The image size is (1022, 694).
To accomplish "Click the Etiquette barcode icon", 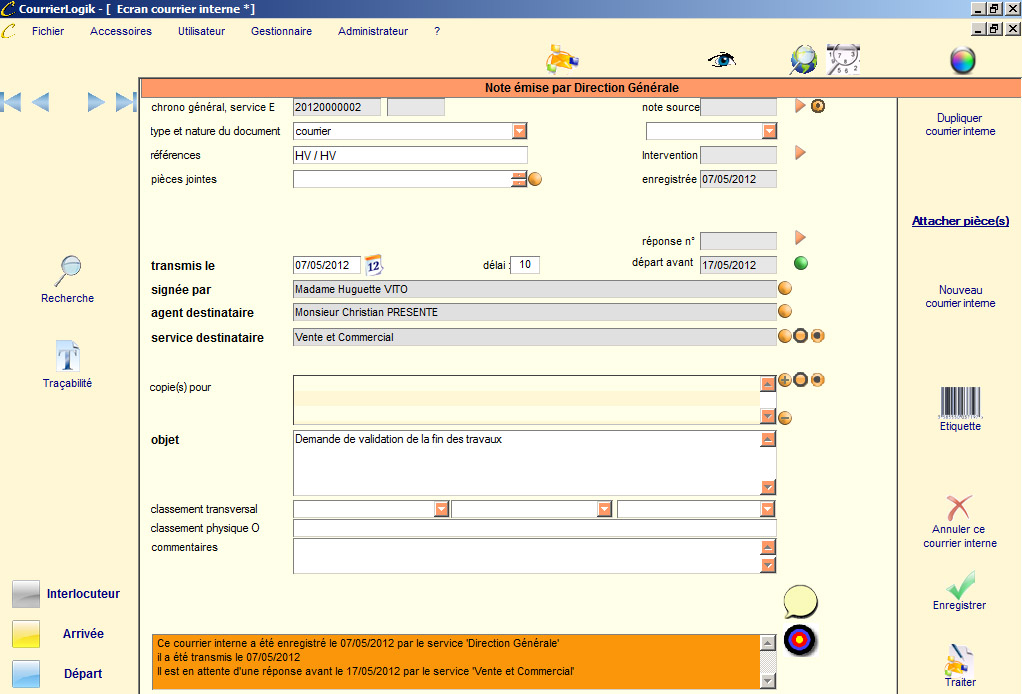I will [x=959, y=402].
